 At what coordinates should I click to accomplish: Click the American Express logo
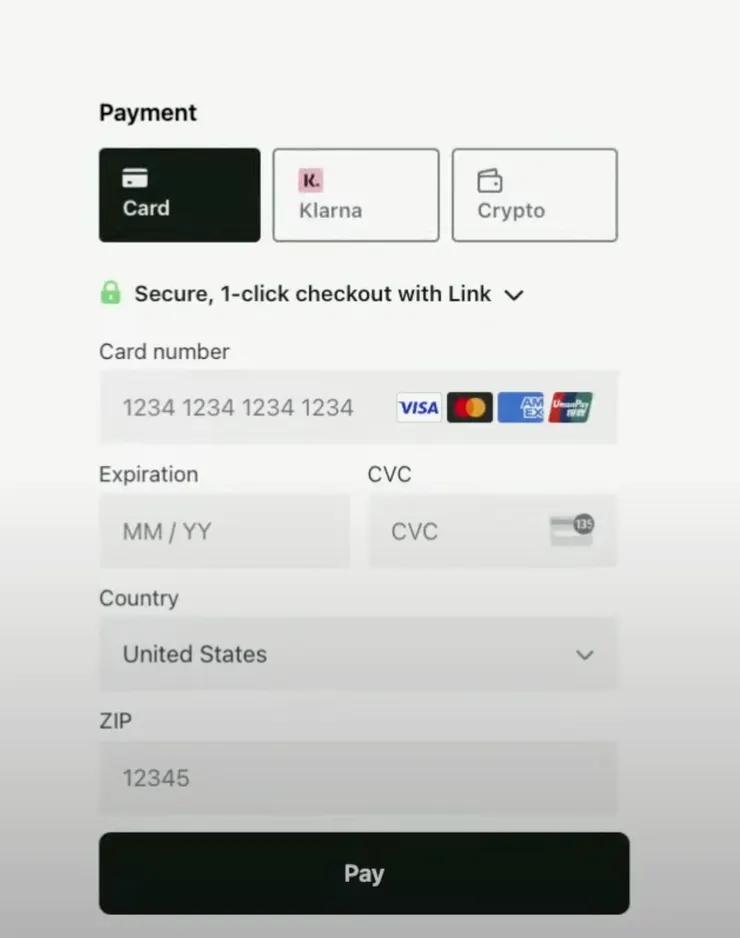pos(520,407)
